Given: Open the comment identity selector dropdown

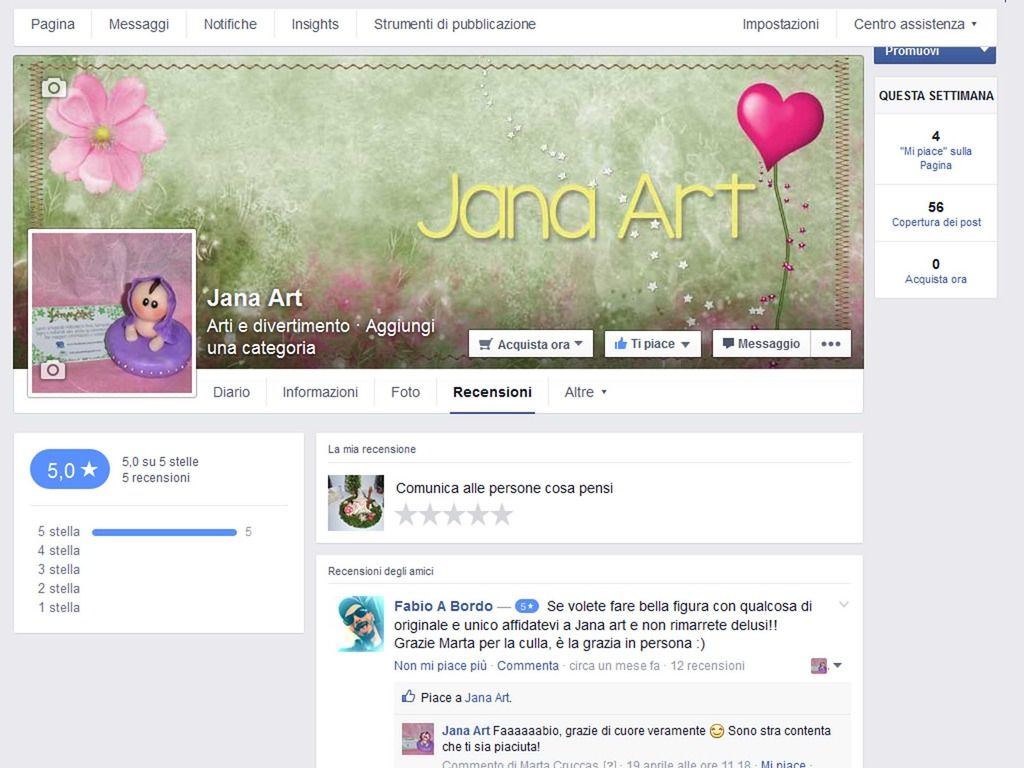Looking at the screenshot, I should (826, 666).
